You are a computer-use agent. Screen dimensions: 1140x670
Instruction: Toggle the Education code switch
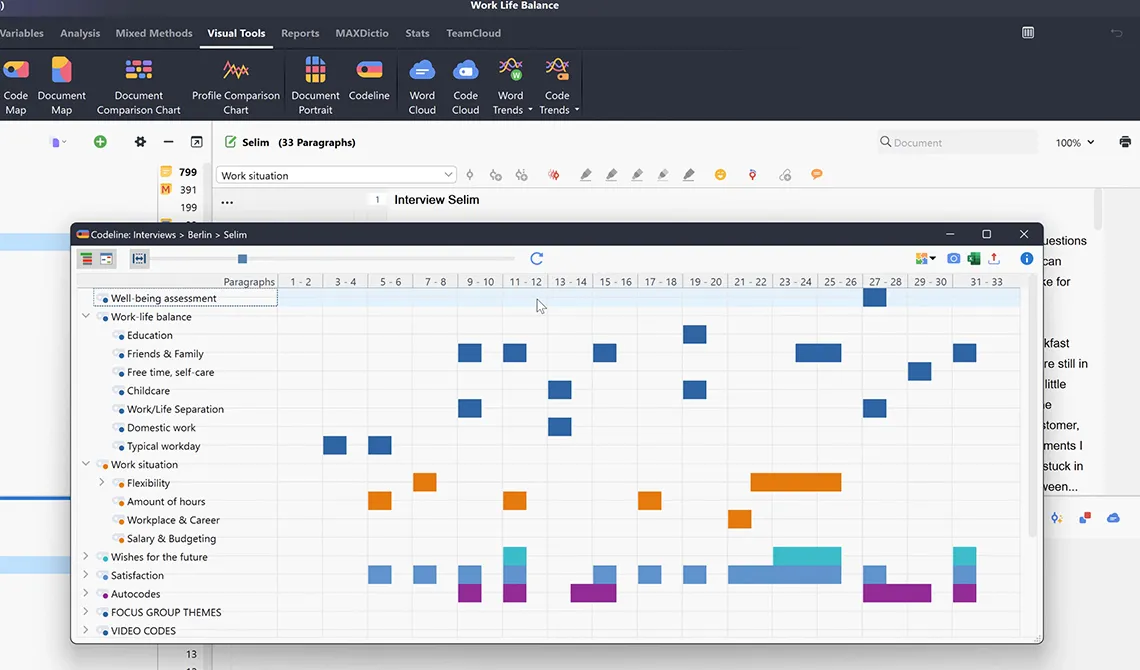[119, 336]
